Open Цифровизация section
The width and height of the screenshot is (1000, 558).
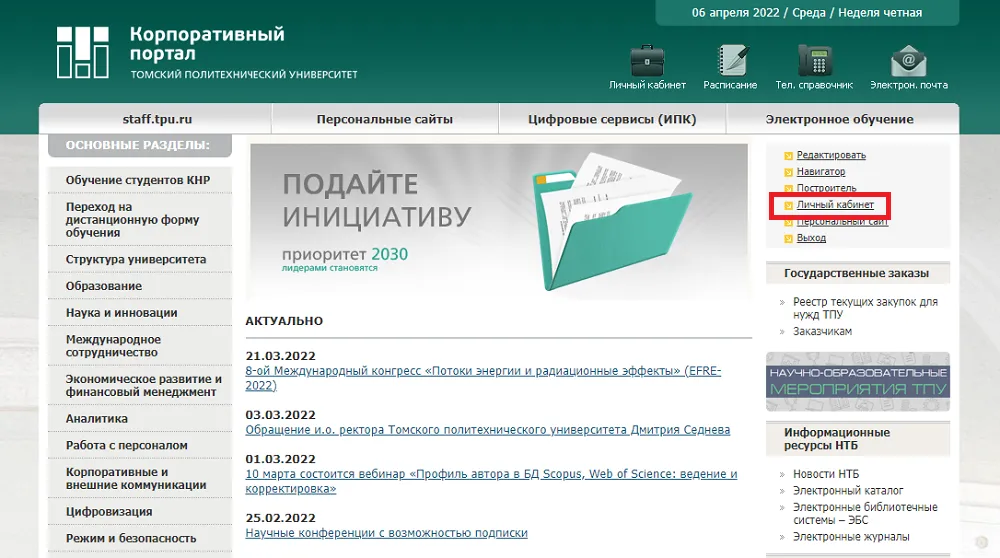[x=140, y=512]
